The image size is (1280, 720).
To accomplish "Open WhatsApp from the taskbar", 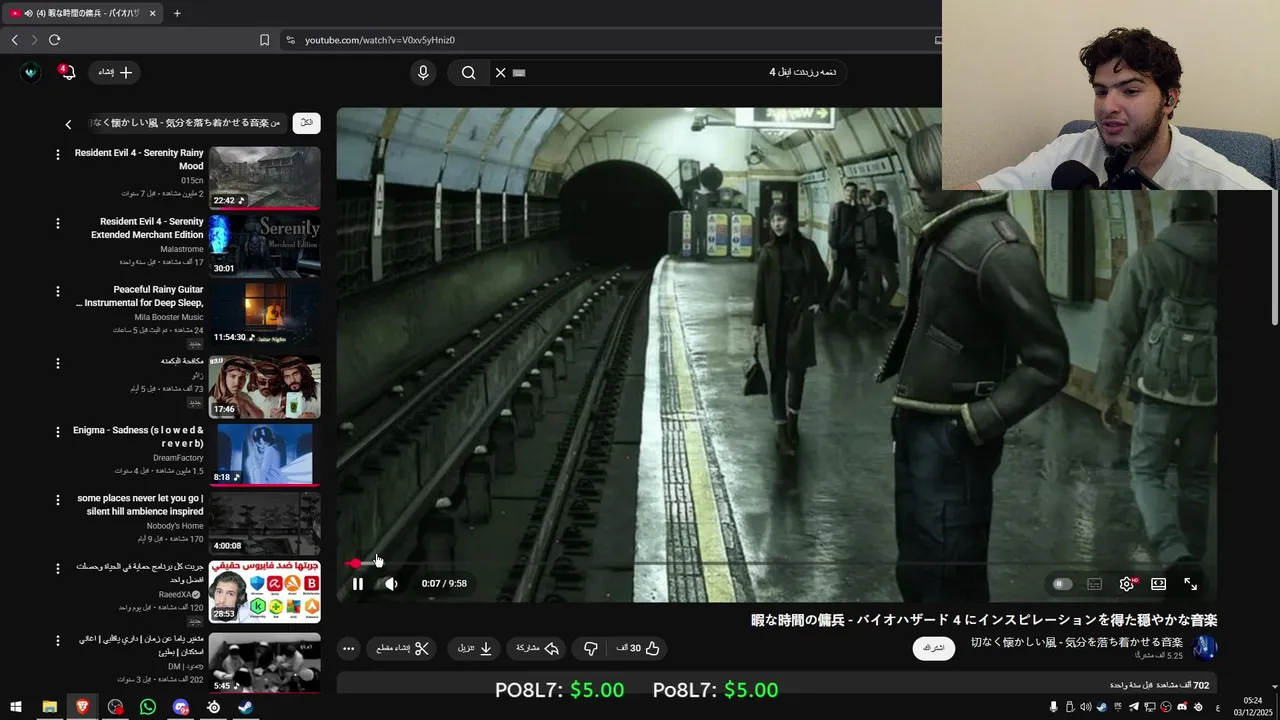I will point(148,707).
